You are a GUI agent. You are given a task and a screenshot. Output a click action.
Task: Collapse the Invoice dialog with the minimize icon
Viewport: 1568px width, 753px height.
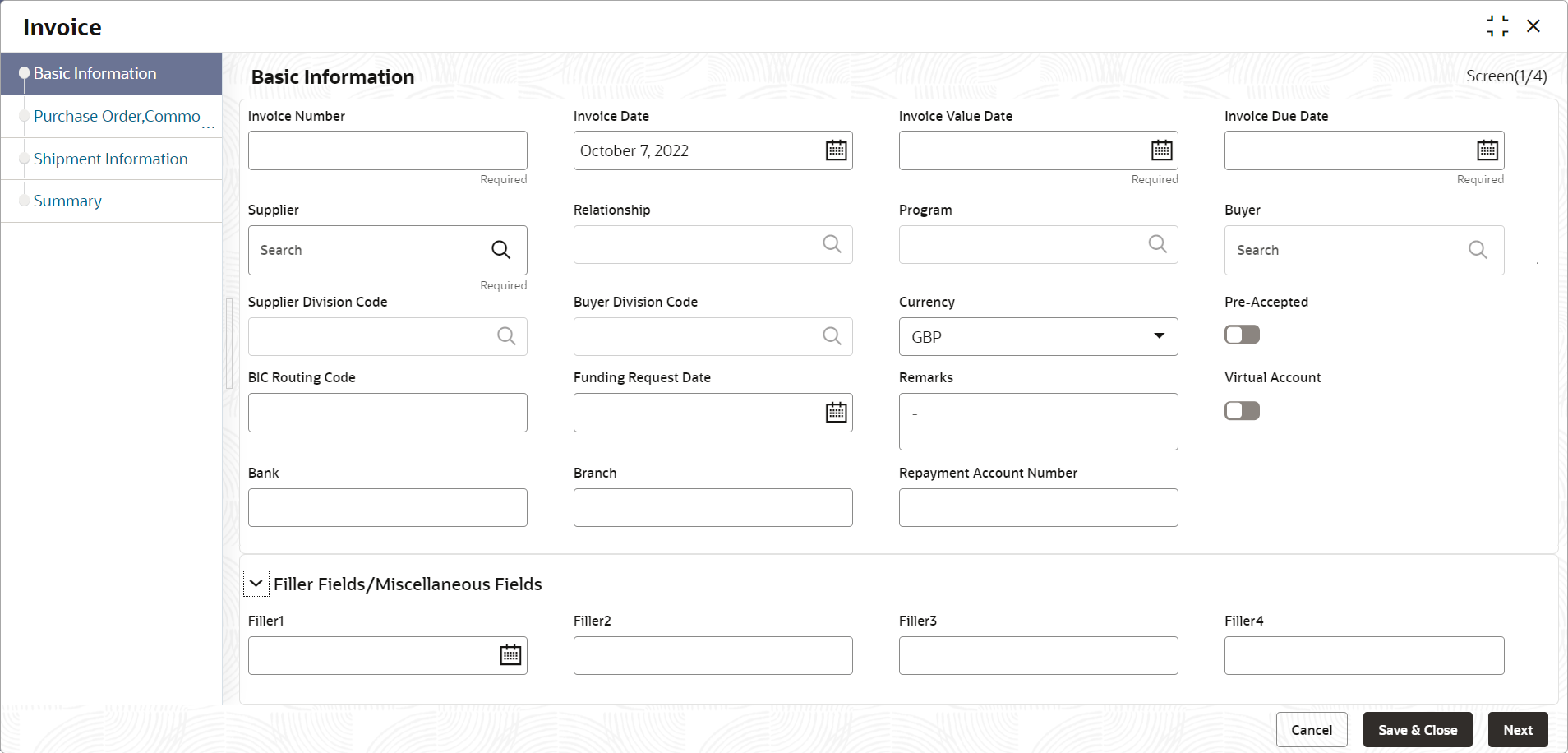1497,26
